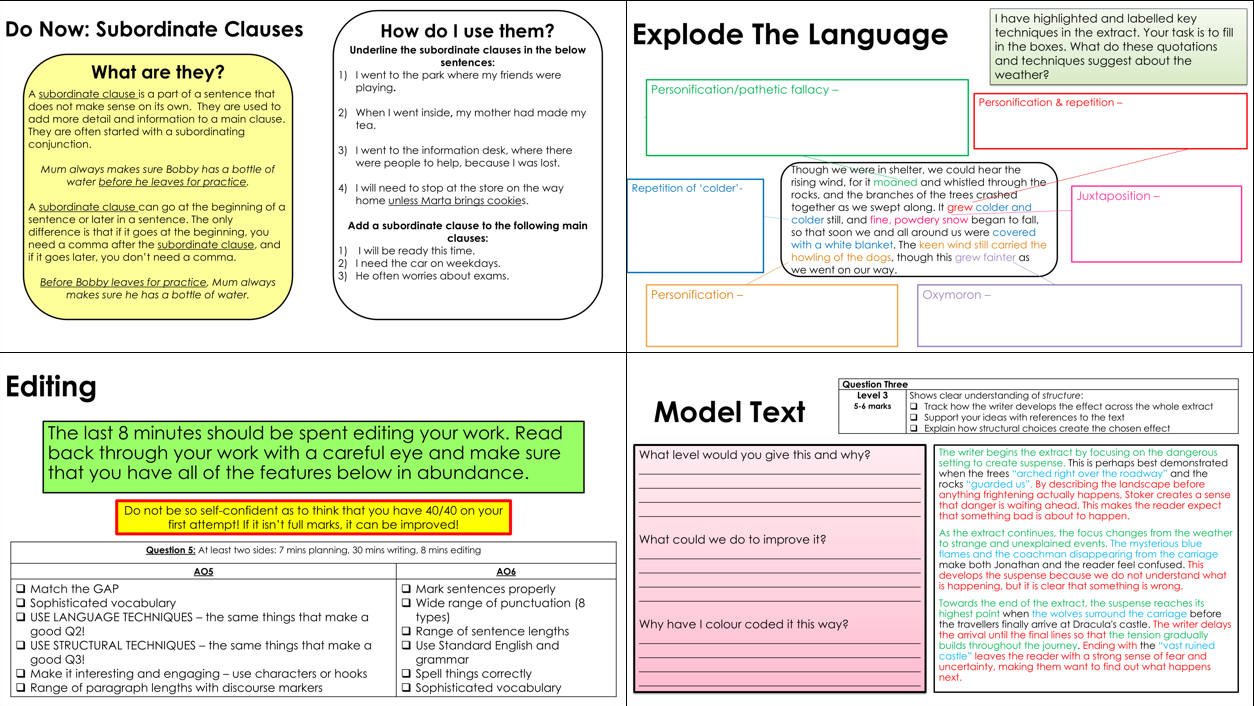Screen dimensions: 1254x706
Task: Select the 'What are they?' heading
Action: tap(158, 72)
